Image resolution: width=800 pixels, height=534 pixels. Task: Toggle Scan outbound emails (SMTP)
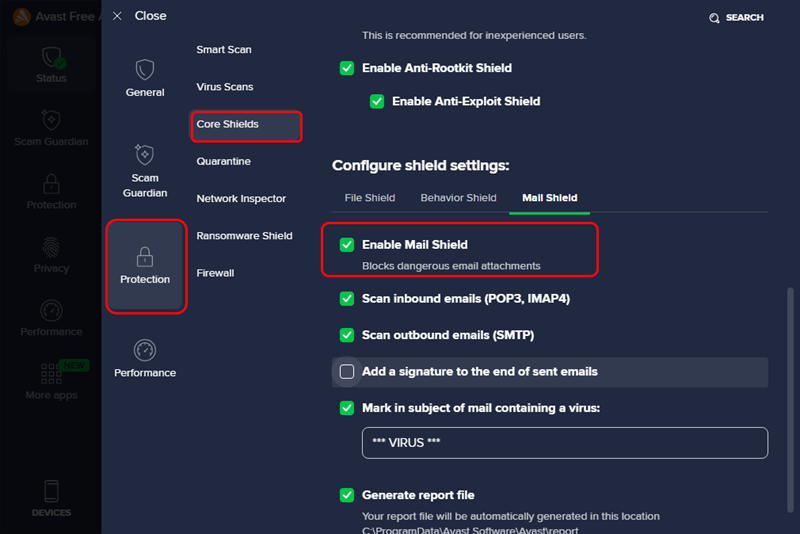(347, 335)
